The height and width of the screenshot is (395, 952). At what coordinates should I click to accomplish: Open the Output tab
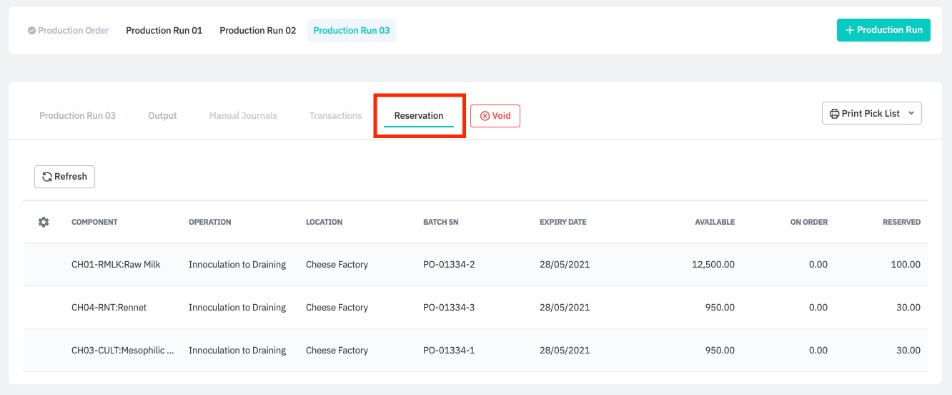point(162,115)
